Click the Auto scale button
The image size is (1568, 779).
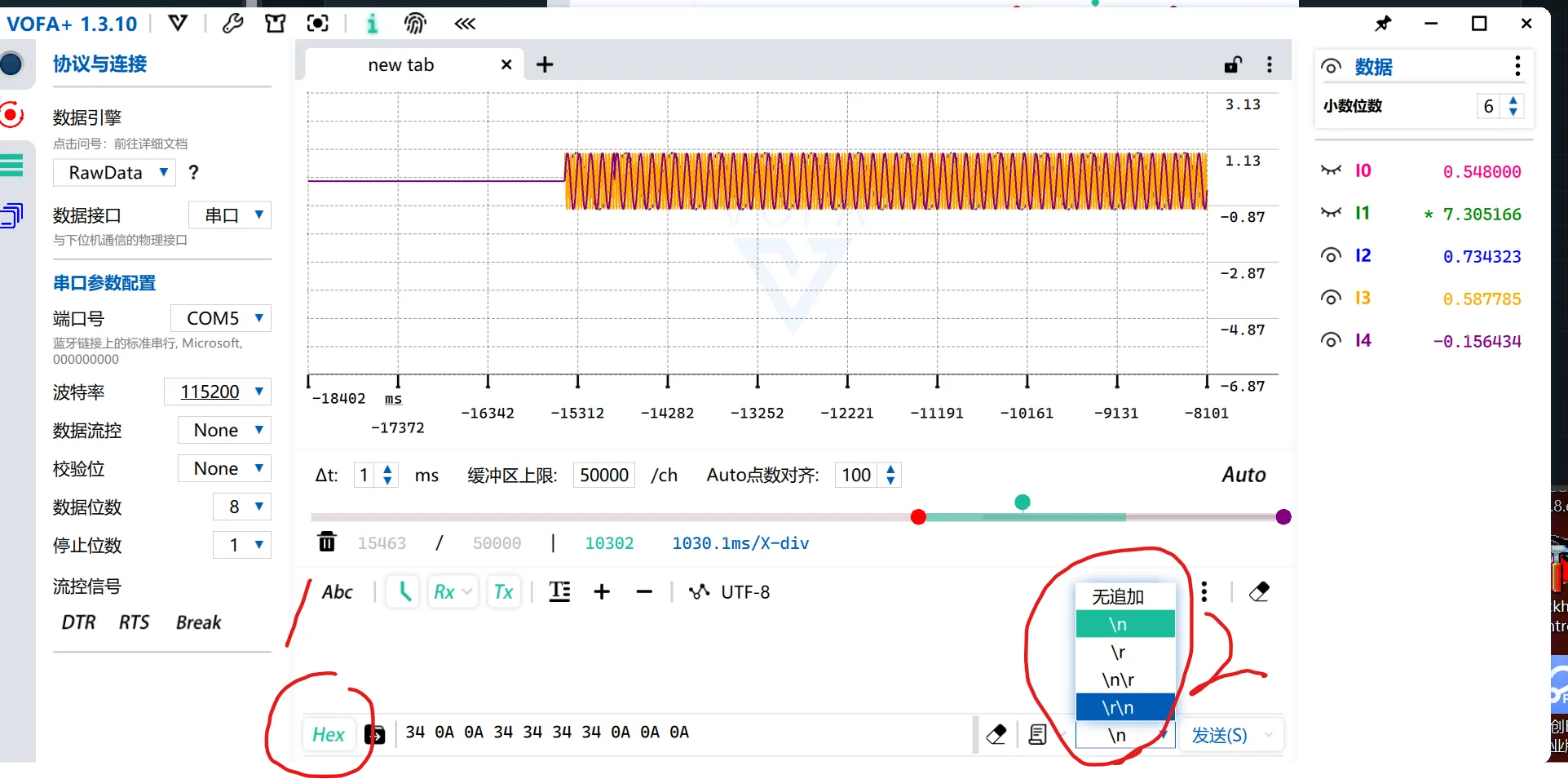tap(1243, 475)
